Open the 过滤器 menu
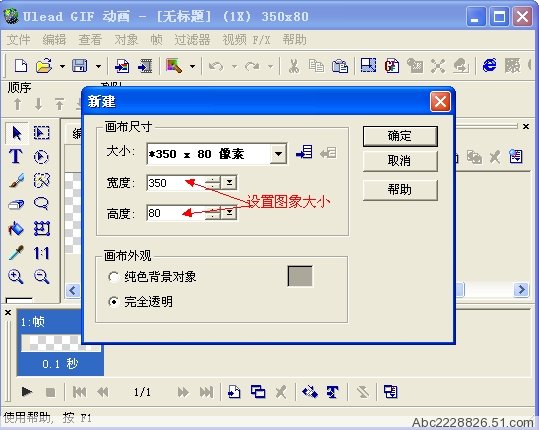 coord(192,40)
